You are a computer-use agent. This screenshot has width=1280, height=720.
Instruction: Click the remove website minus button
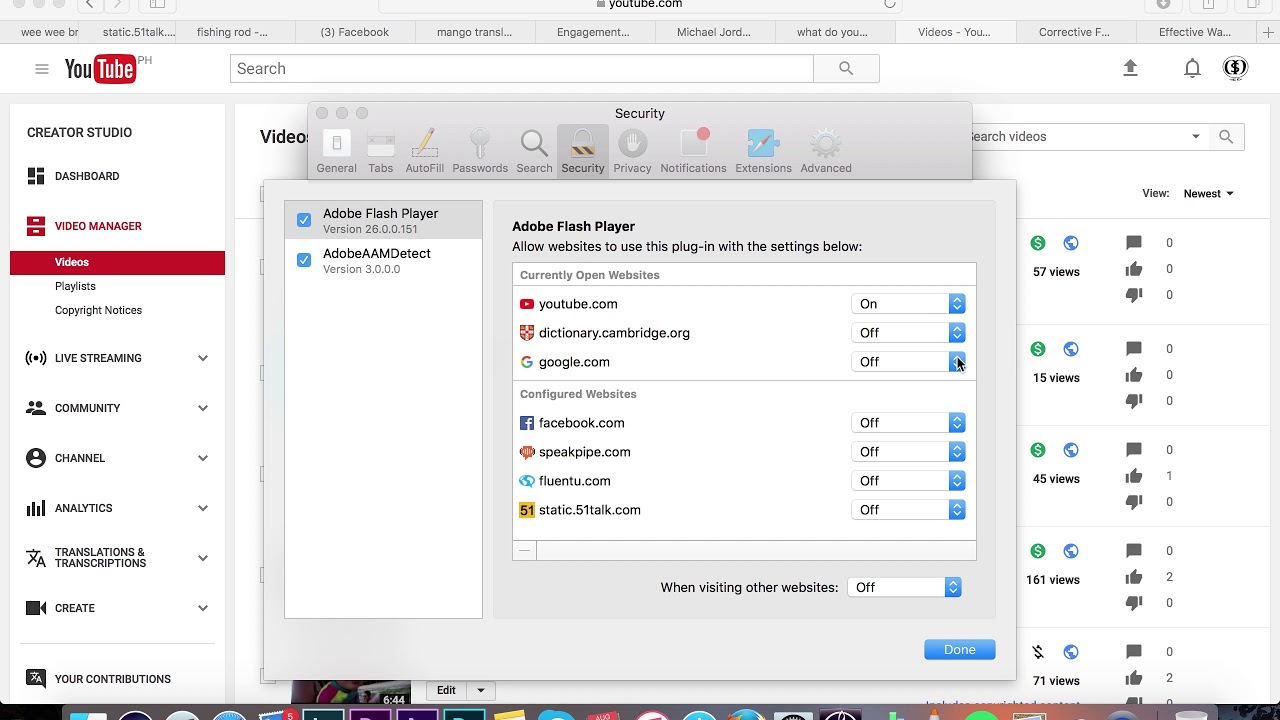coord(524,550)
